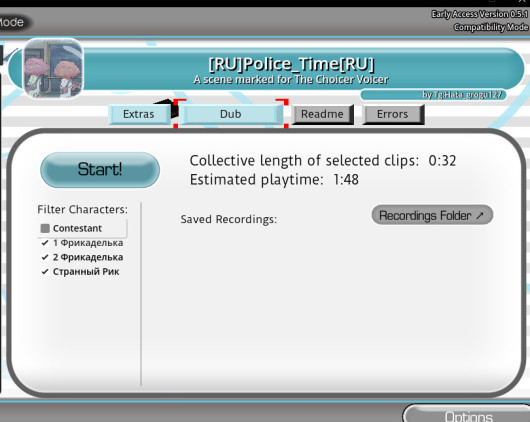The image size is (530, 422).
Task: Click the Police_Time scene thumbnail image
Action: point(53,68)
